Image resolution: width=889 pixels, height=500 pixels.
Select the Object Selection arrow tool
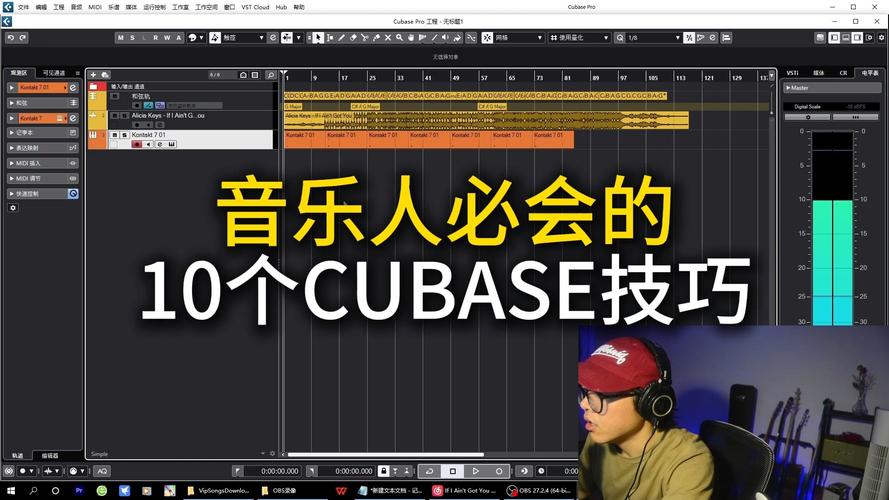[x=318, y=37]
